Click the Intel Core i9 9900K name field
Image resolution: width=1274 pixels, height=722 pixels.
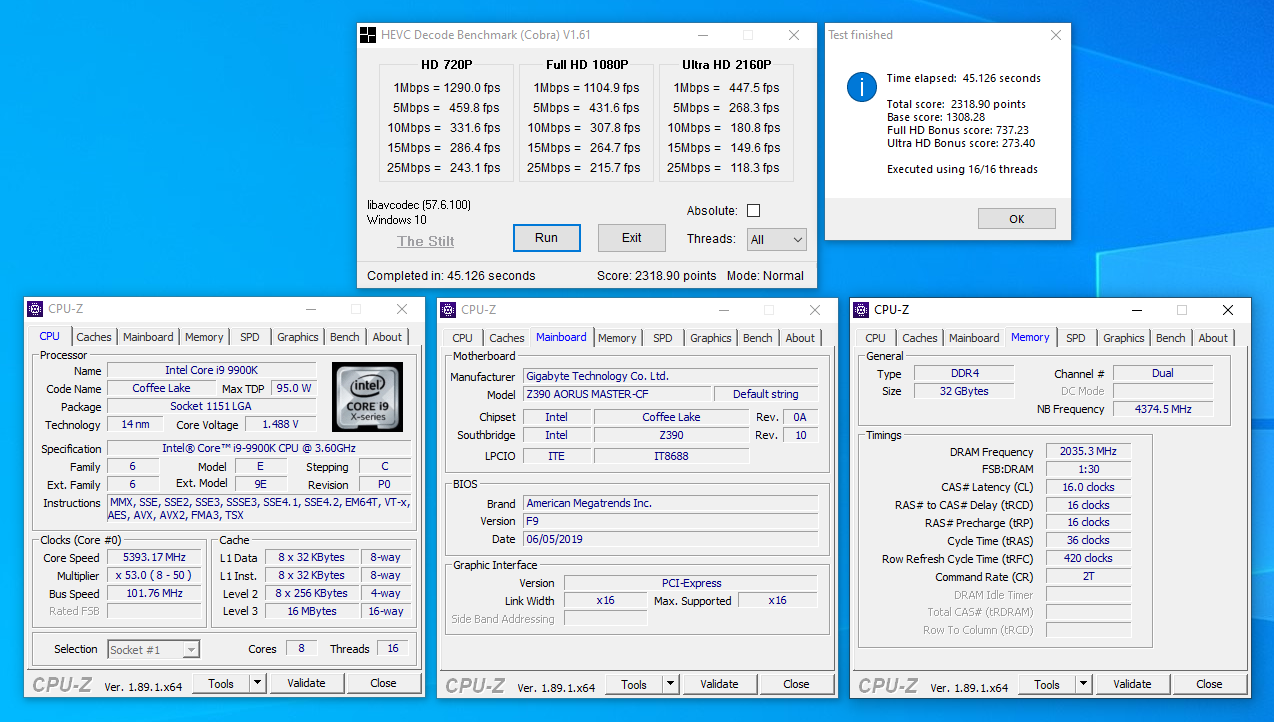coord(211,371)
